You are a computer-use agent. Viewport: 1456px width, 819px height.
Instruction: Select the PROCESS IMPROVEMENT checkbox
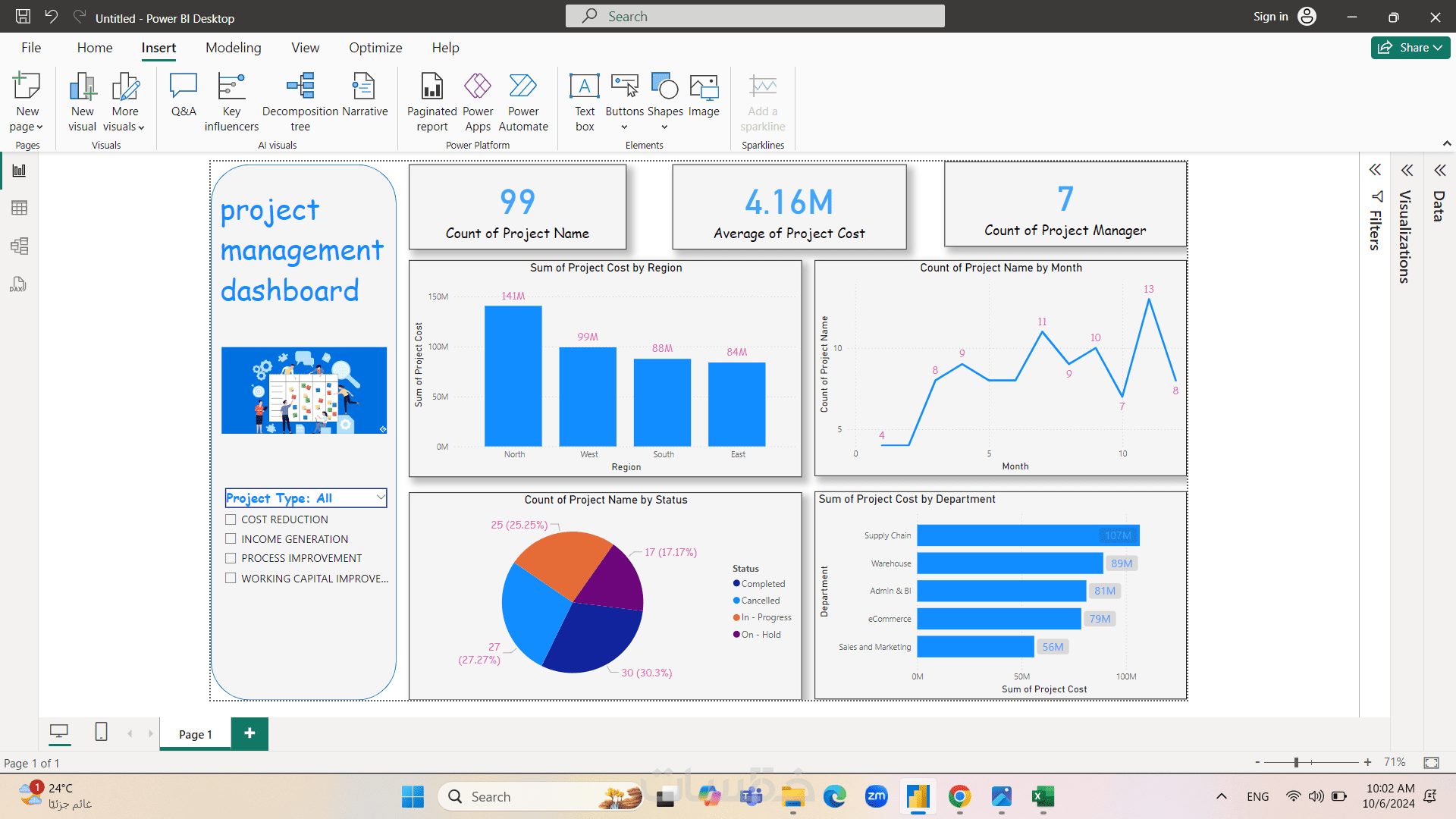(x=231, y=558)
